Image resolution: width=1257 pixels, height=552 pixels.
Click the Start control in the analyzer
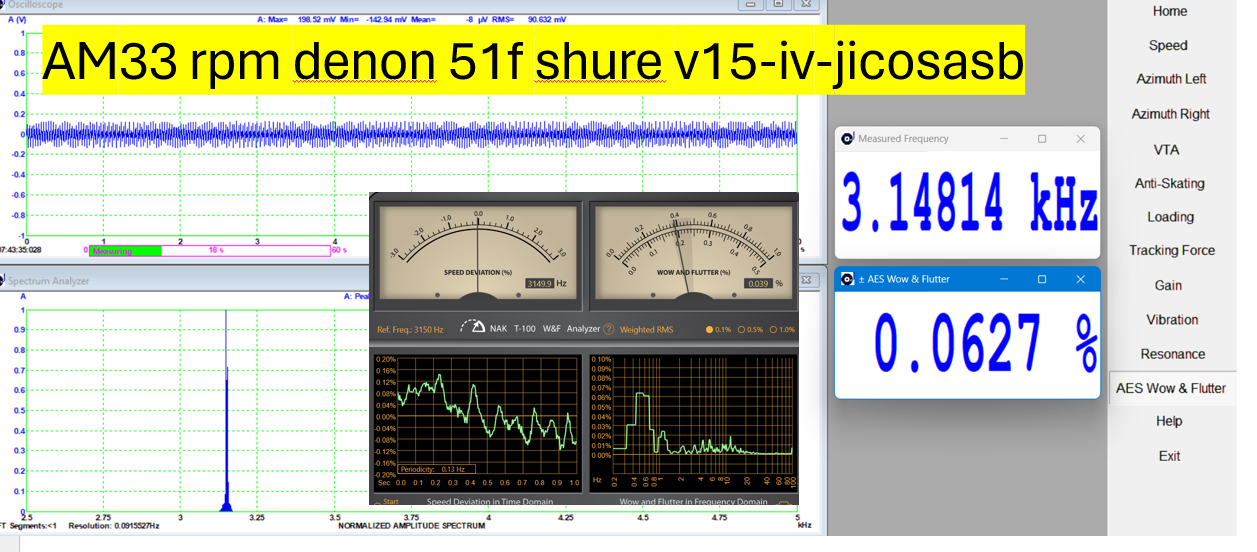(x=390, y=501)
